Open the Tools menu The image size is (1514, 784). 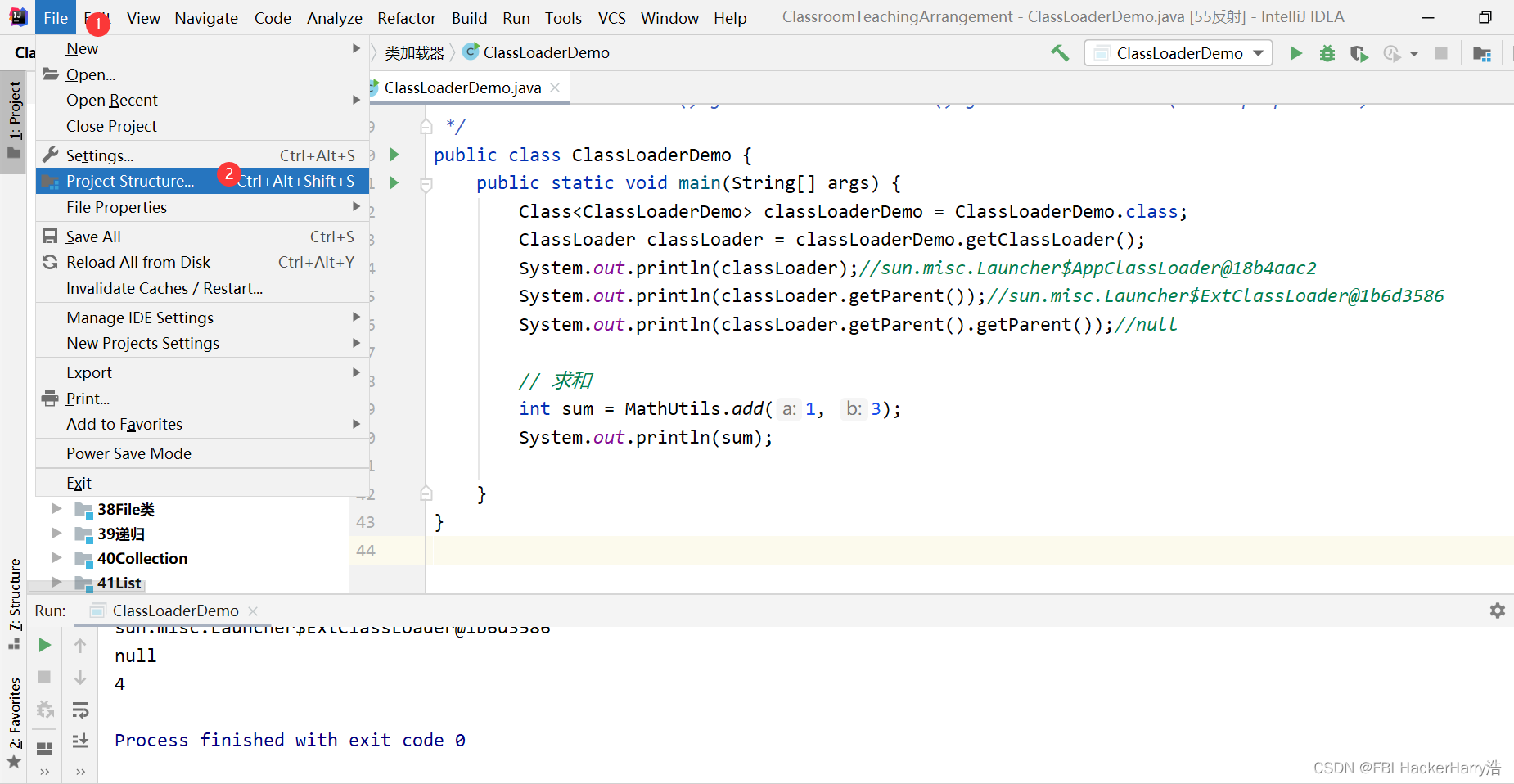click(563, 18)
